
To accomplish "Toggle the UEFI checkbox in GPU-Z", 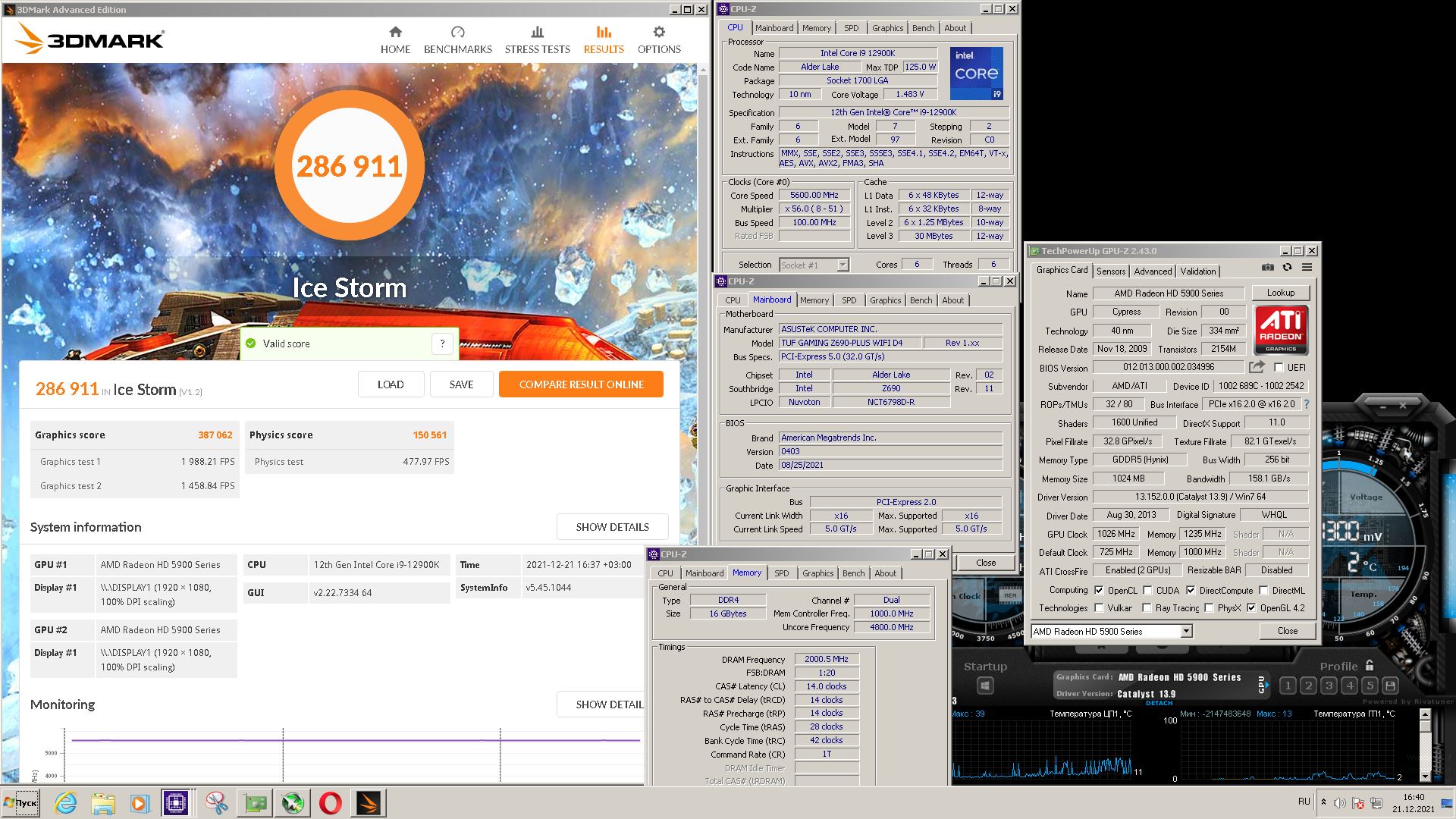I will pyautogui.click(x=1279, y=367).
